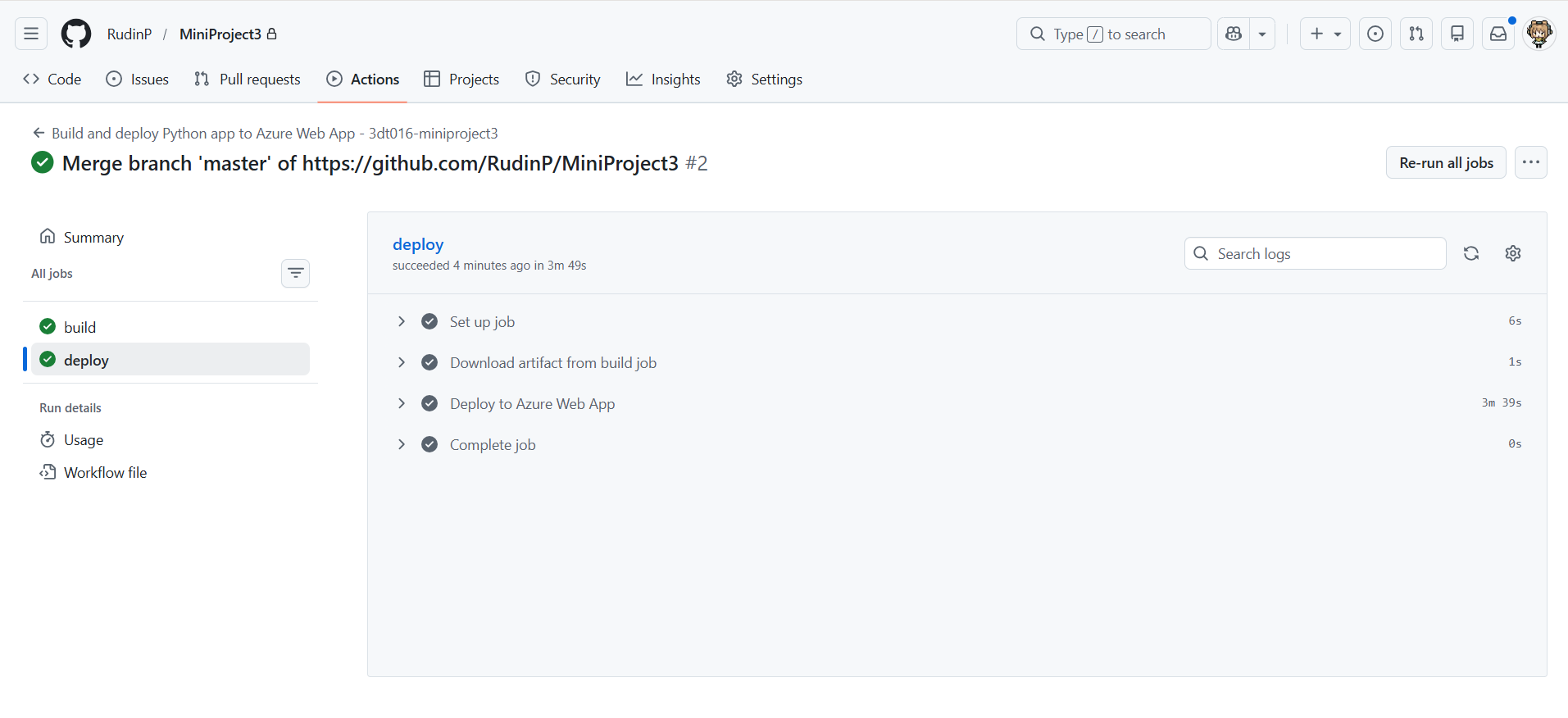
Task: Refresh the logs with the reload icon
Action: tap(1471, 253)
